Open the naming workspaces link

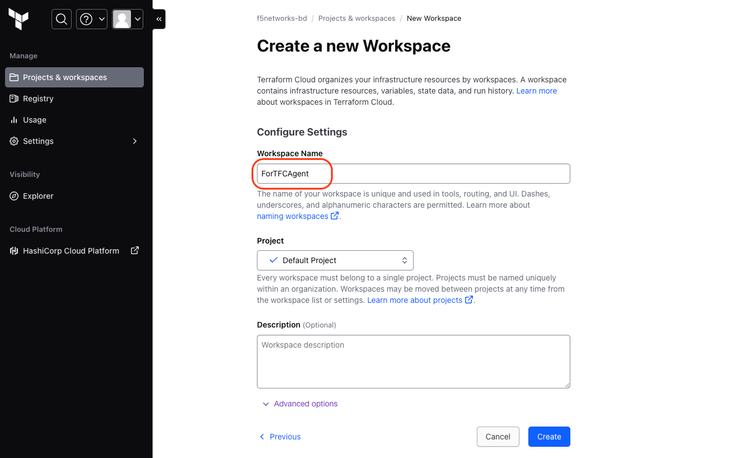[292, 216]
